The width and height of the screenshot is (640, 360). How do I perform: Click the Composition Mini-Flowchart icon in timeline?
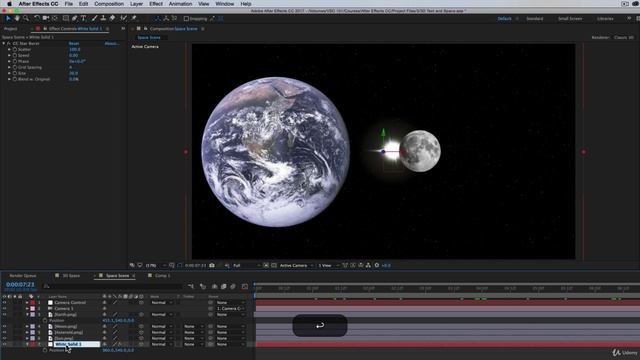(191, 287)
